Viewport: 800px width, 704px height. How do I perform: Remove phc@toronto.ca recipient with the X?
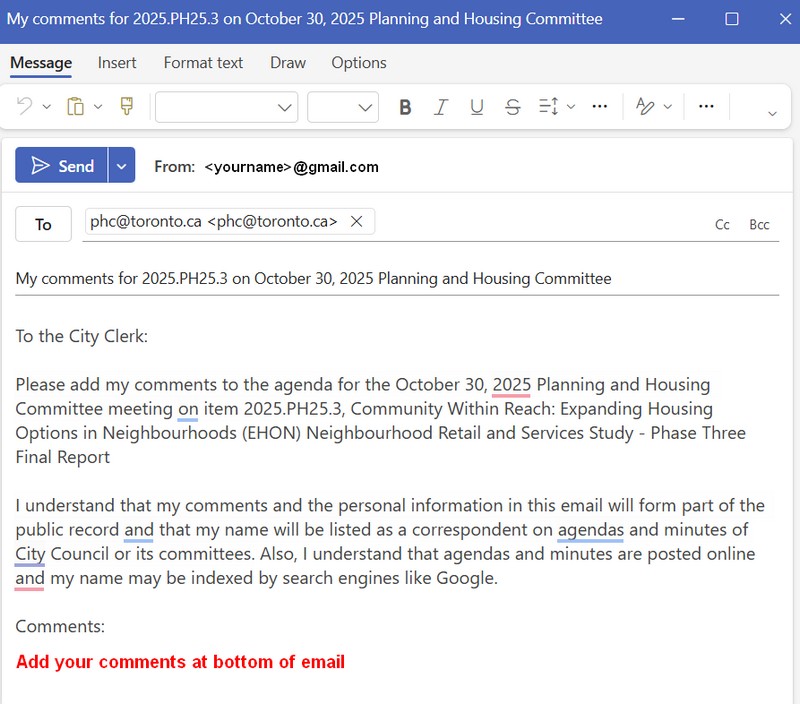356,222
